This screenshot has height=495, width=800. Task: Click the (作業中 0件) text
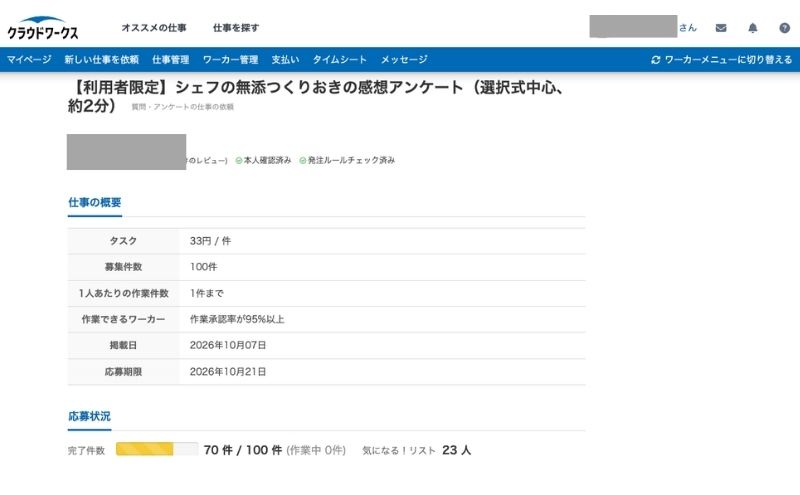pyautogui.click(x=316, y=450)
